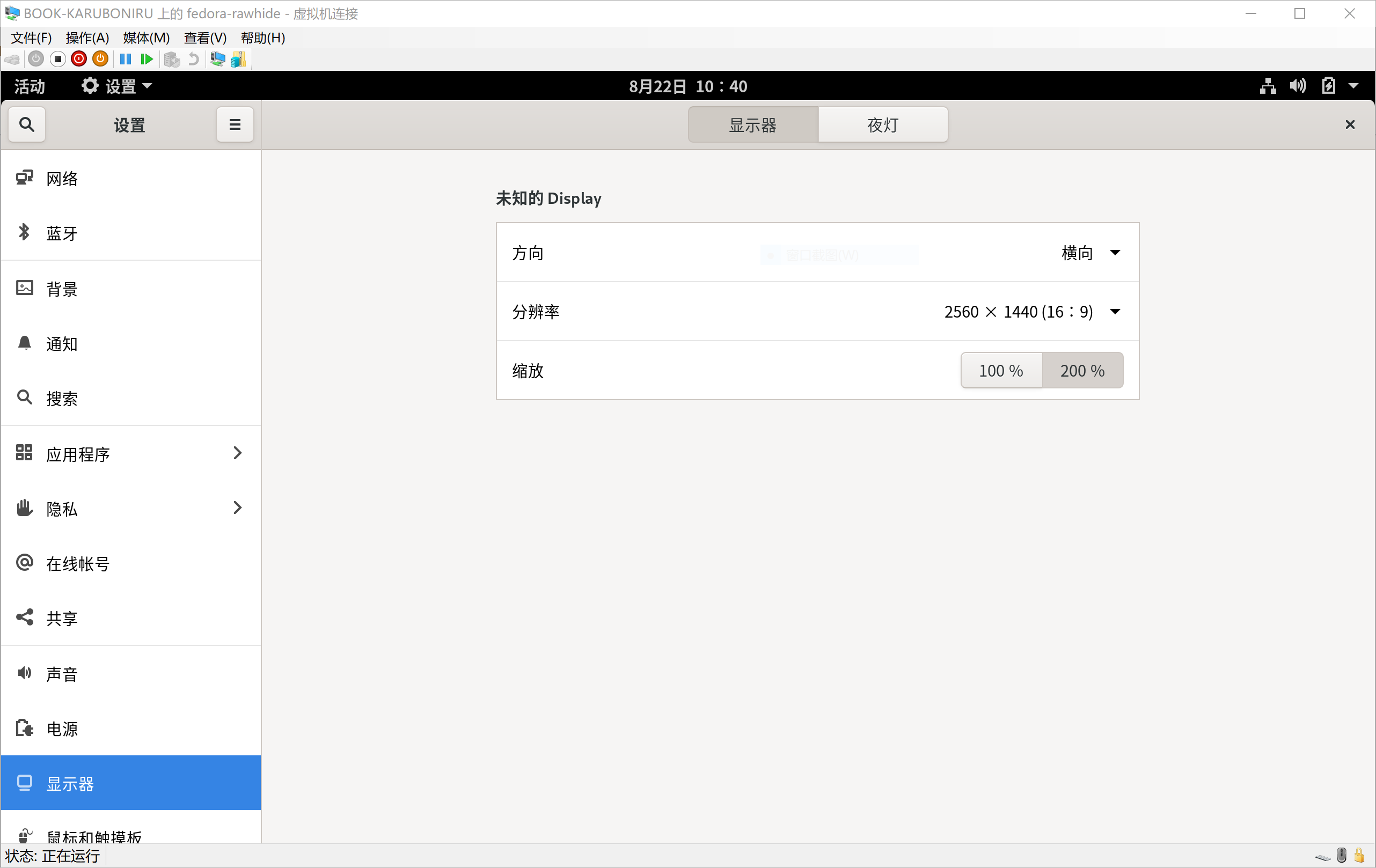This screenshot has width=1376, height=868.
Task: Turn off the VM with stop icon
Action: [x=57, y=59]
